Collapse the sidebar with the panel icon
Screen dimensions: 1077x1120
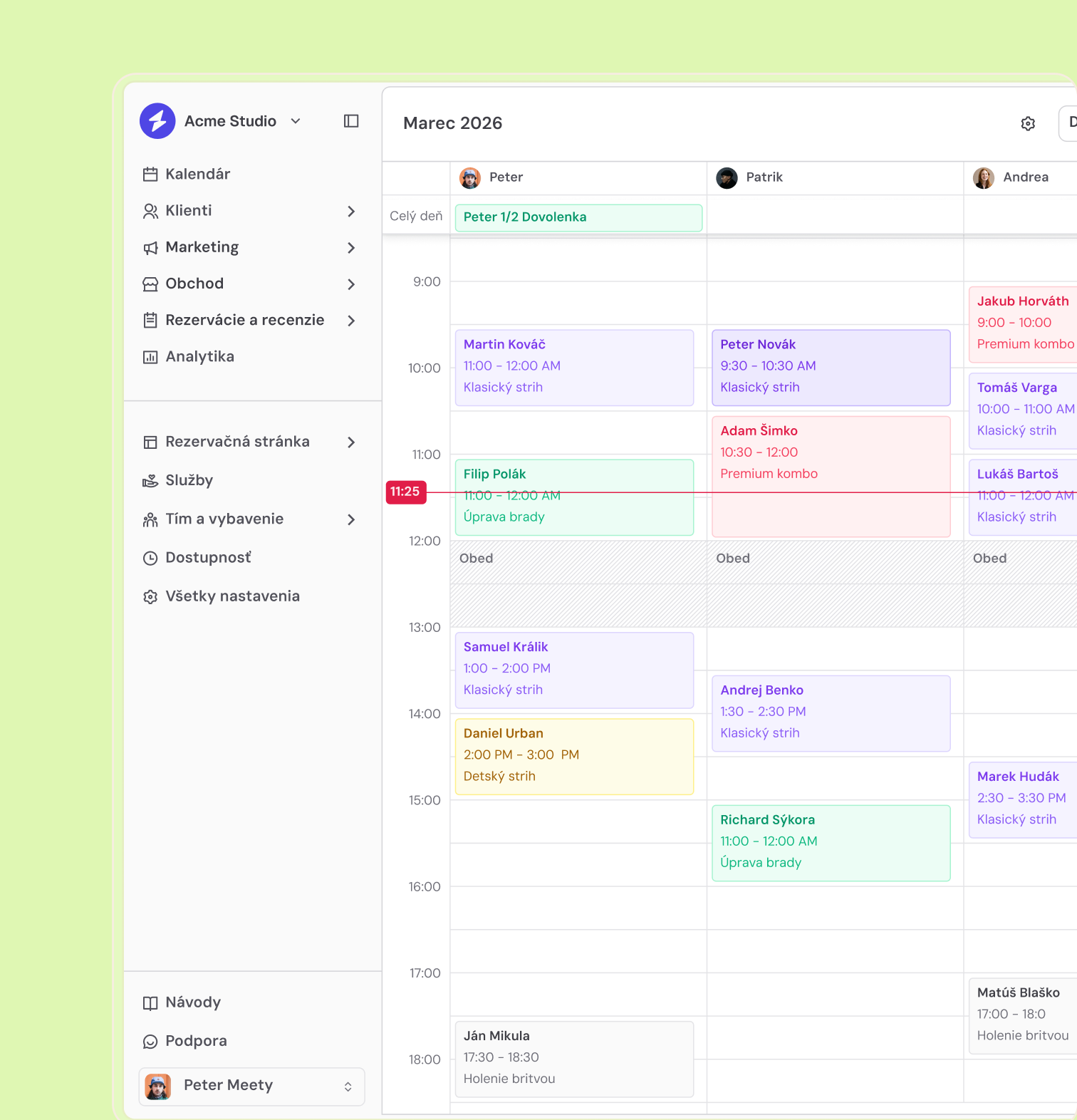[351, 121]
